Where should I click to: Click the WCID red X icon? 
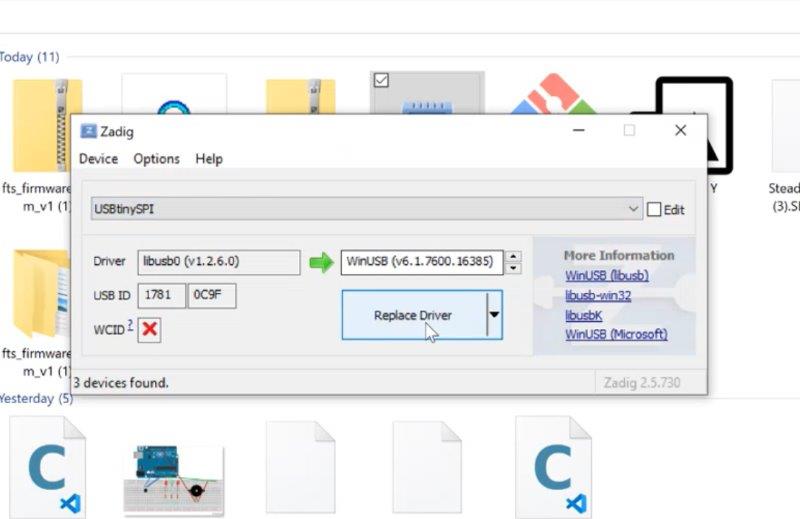149,329
